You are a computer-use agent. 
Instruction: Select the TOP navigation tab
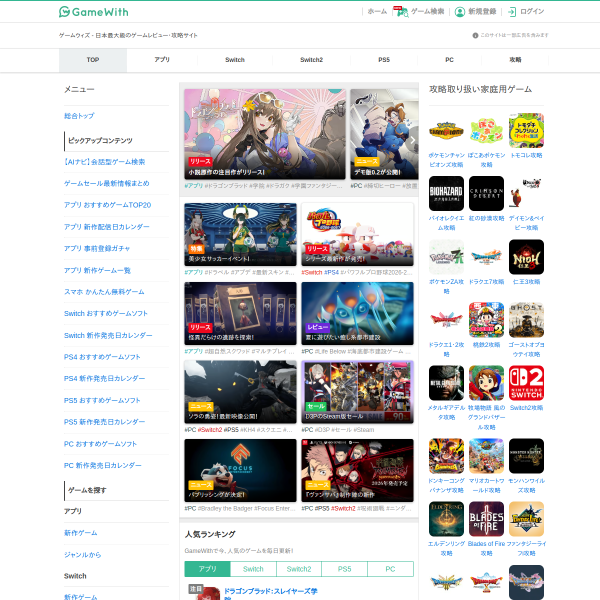tap(93, 60)
